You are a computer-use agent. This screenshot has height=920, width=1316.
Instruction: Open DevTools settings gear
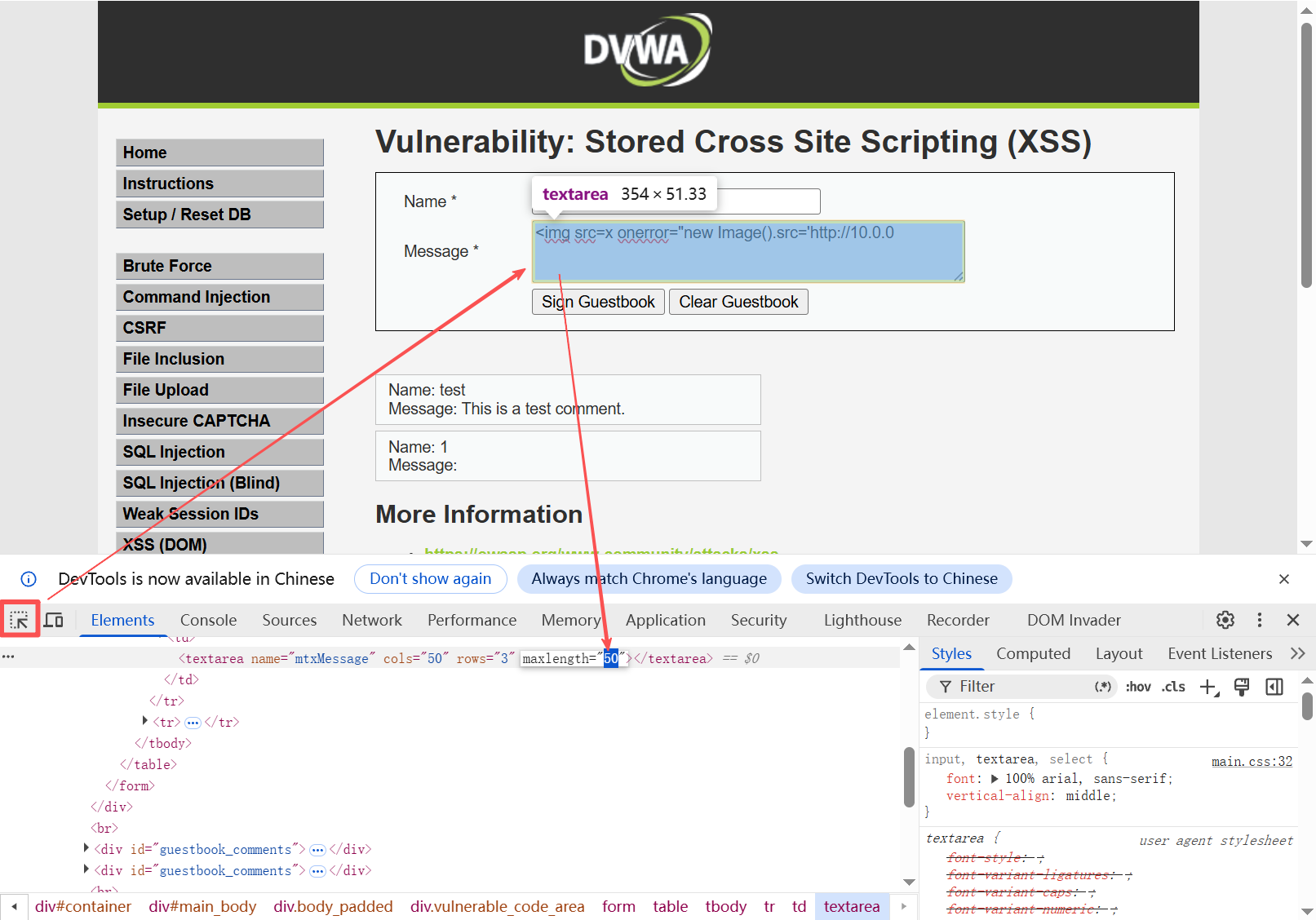[x=1225, y=620]
